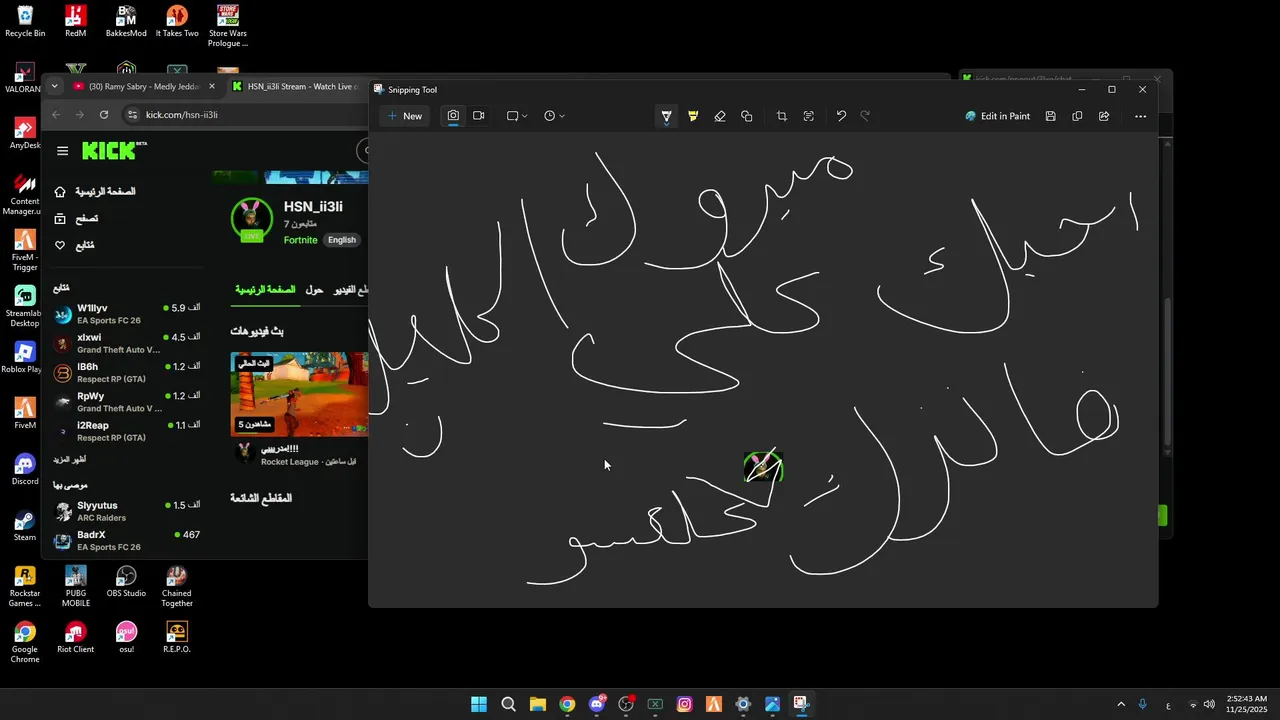The width and height of the screenshot is (1280, 720).
Task: Open the live Fortnite stream thumbnail
Action: 299,394
